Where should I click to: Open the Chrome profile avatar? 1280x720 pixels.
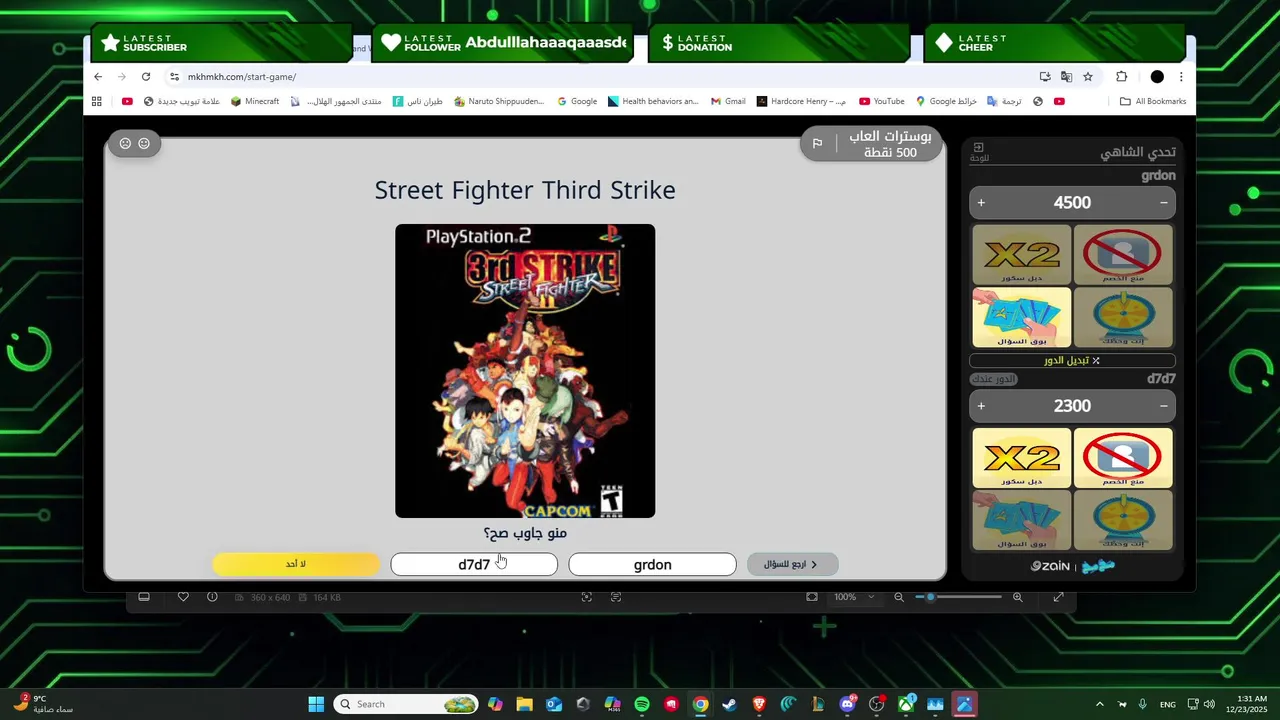1157,77
